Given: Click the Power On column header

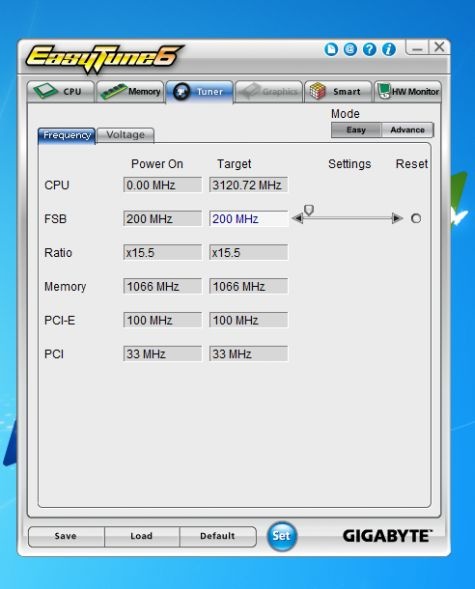Looking at the screenshot, I should pos(157,164).
